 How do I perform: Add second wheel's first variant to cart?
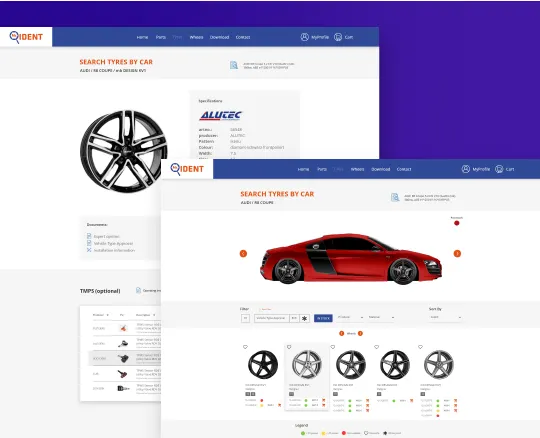point(324,400)
